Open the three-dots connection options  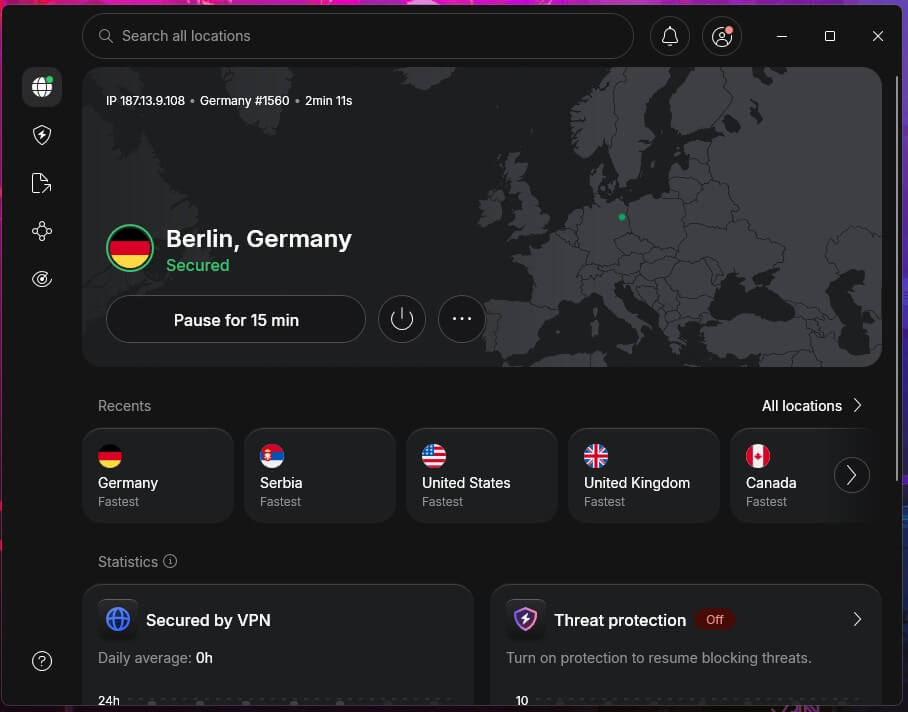tap(462, 319)
